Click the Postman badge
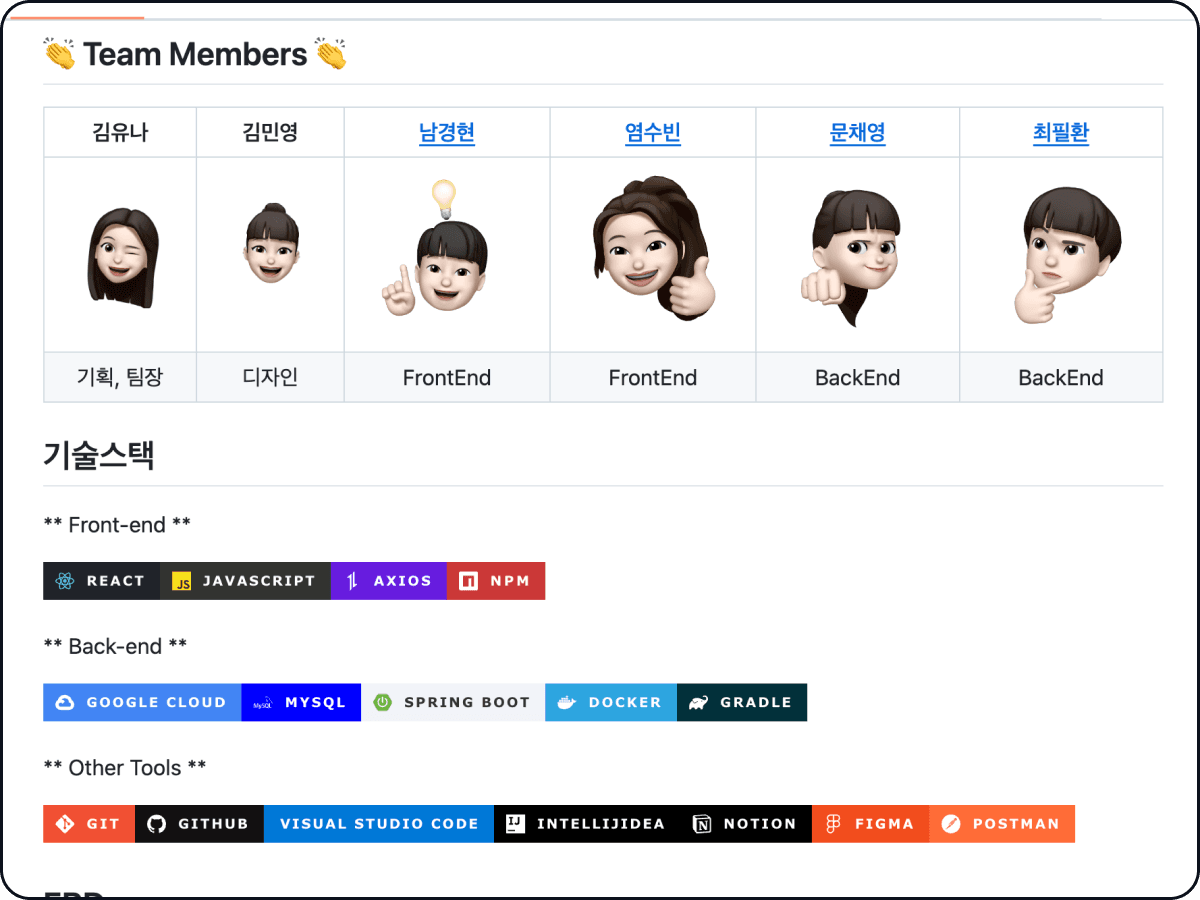The height and width of the screenshot is (900, 1200). tap(1002, 824)
